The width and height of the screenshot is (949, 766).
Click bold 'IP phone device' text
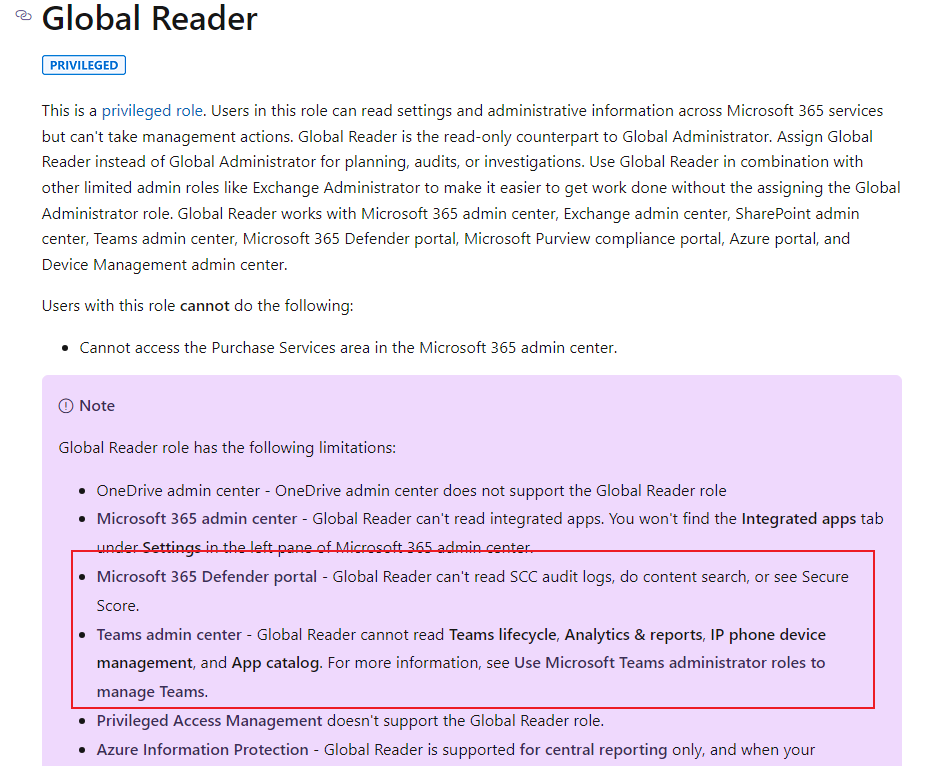pyautogui.click(x=768, y=635)
